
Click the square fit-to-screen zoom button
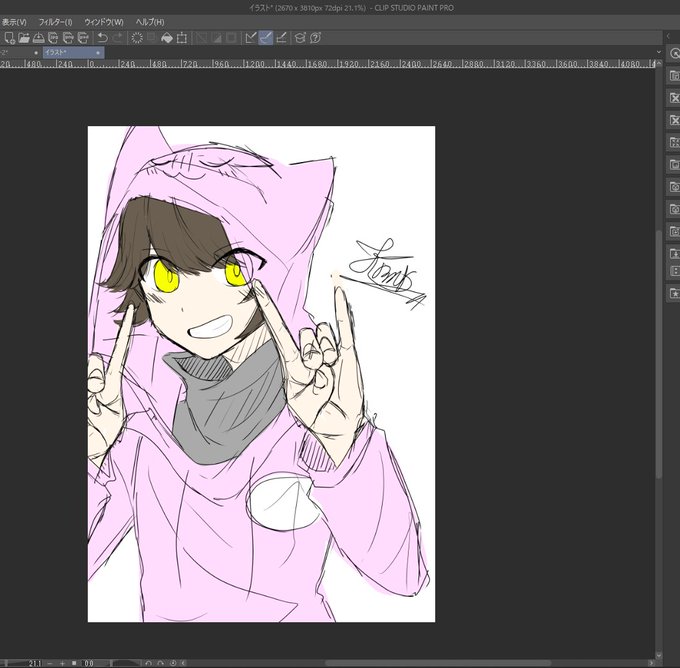pos(74,663)
